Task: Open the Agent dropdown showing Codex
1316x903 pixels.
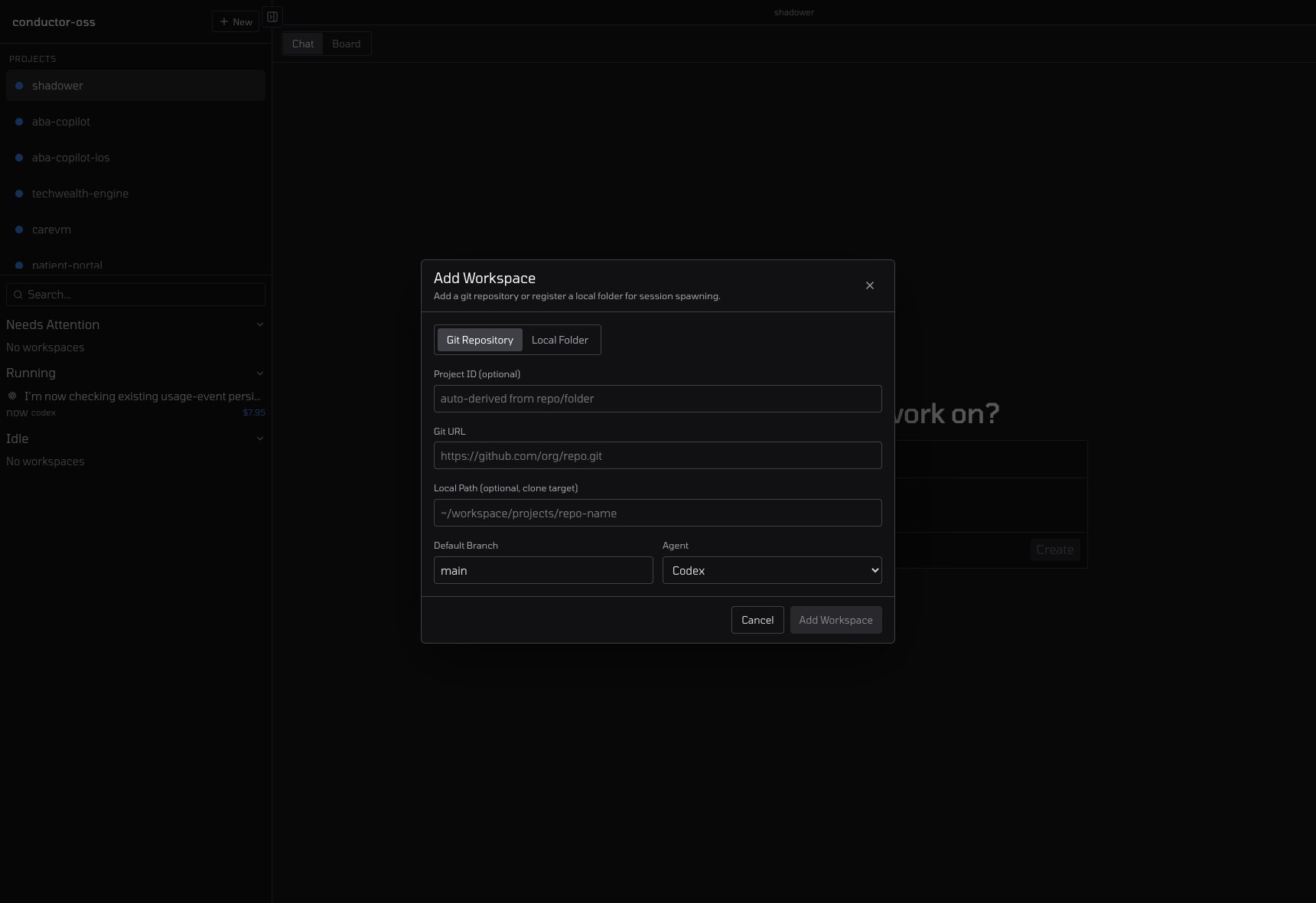Action: click(772, 570)
